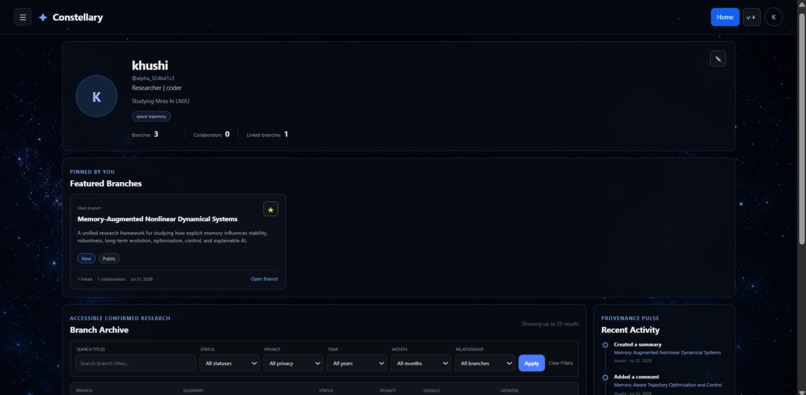Click the 'Created a summary' timeline dot
The image size is (806, 395).
tap(606, 345)
